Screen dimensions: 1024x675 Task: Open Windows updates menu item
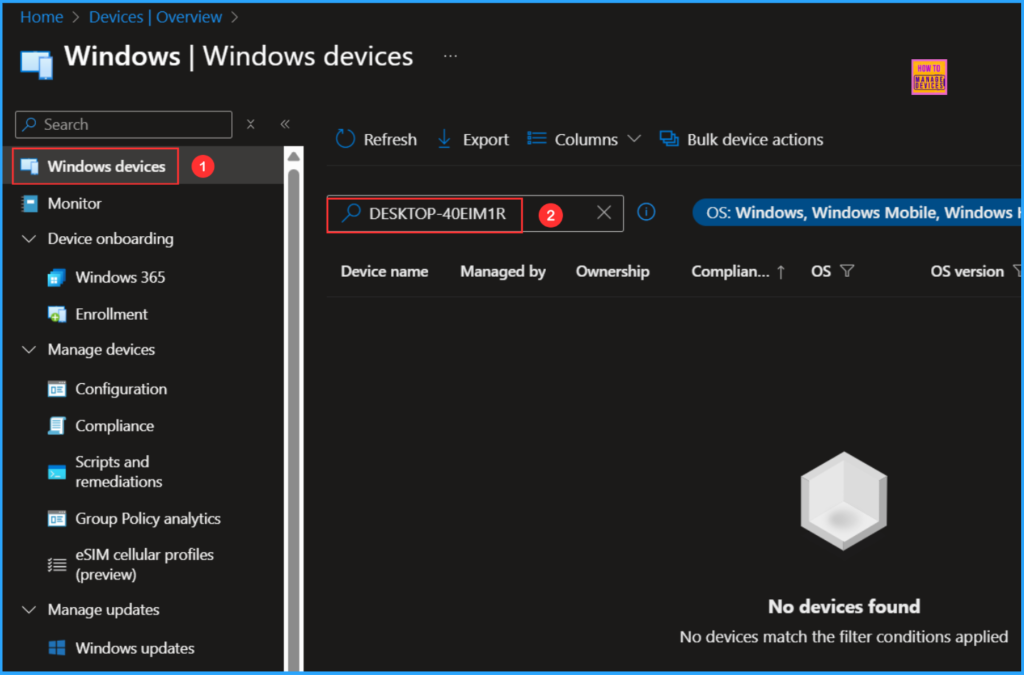(x=135, y=648)
